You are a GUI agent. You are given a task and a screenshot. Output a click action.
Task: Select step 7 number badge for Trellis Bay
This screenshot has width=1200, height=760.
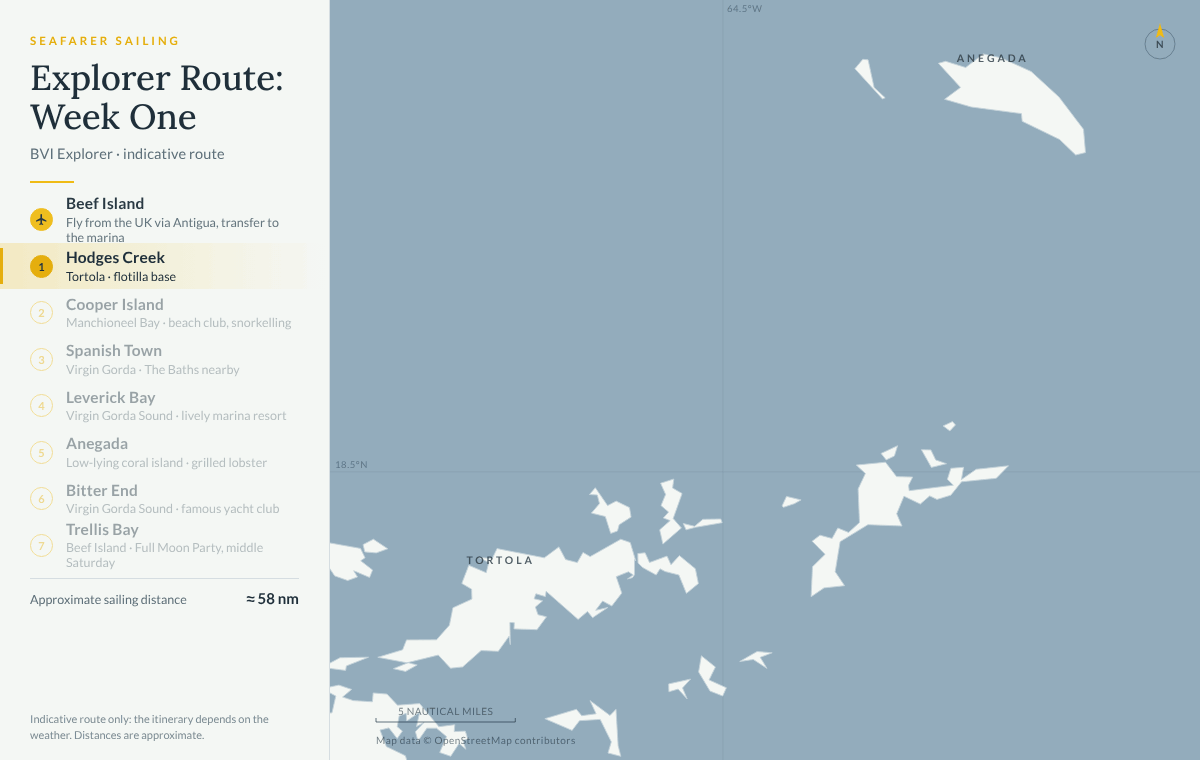(x=41, y=545)
